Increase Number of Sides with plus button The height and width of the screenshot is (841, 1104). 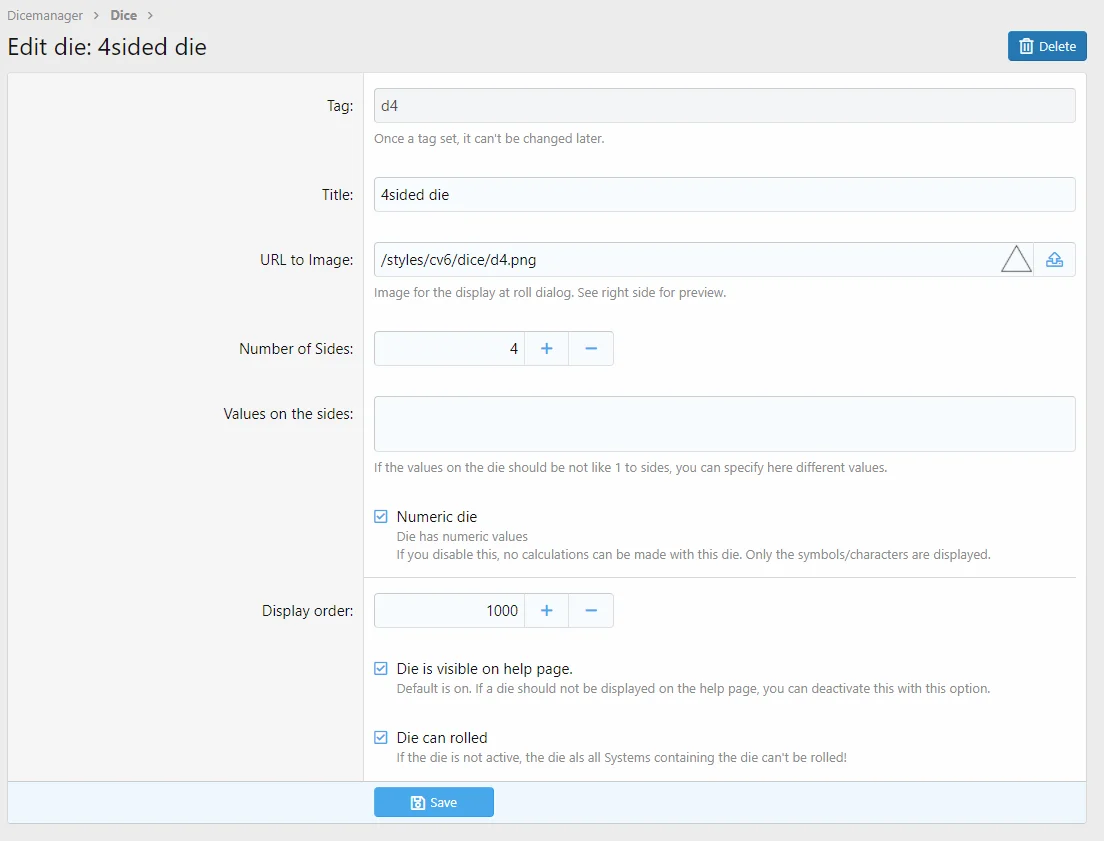(546, 349)
